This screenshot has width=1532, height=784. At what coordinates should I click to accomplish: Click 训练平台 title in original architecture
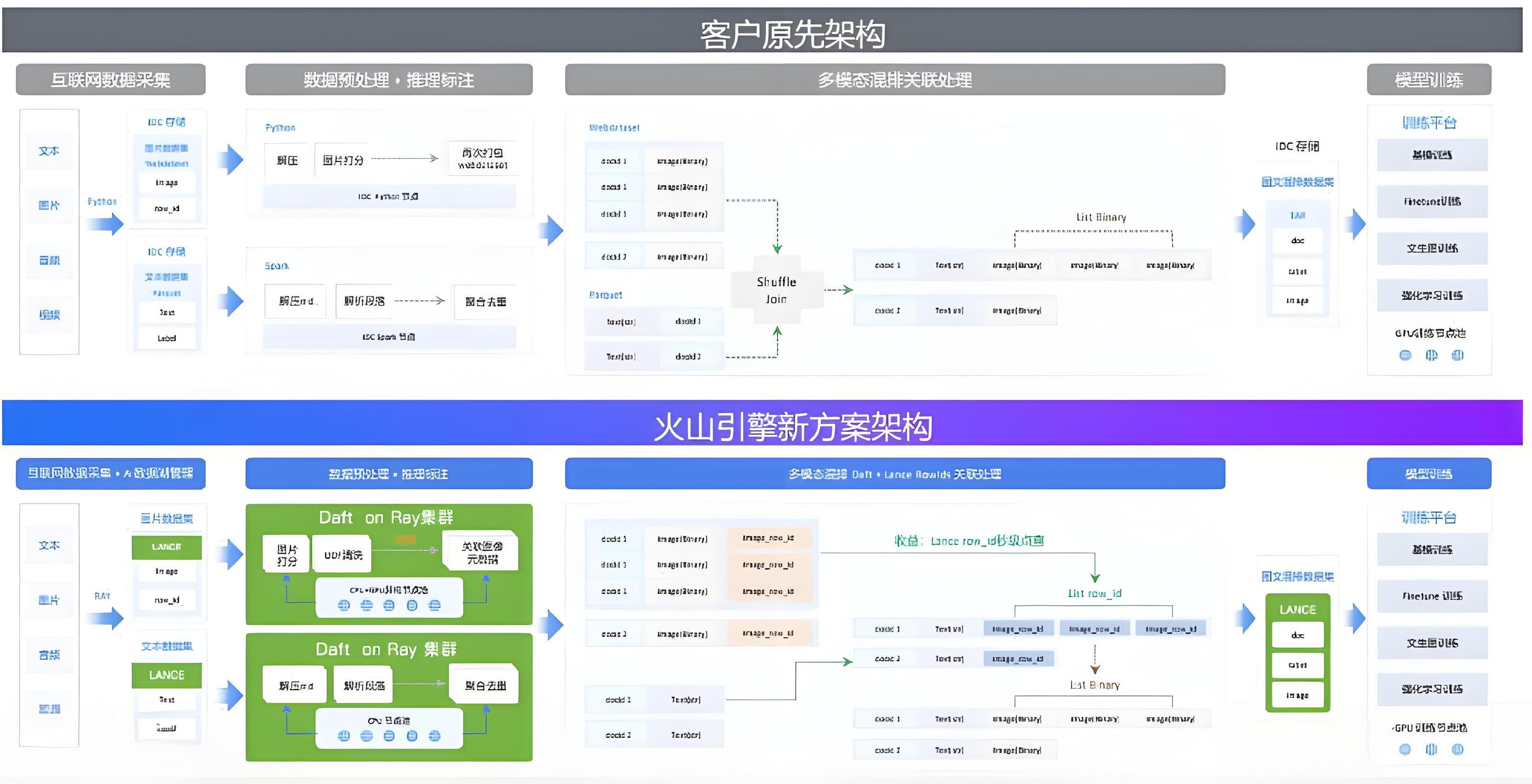(1429, 123)
